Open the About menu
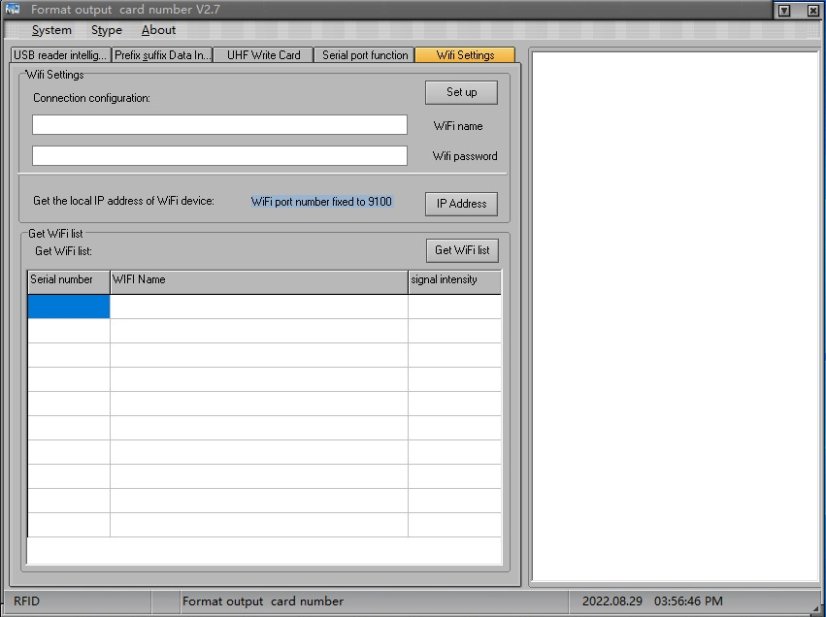Viewport: 826px width, 617px height. point(158,30)
